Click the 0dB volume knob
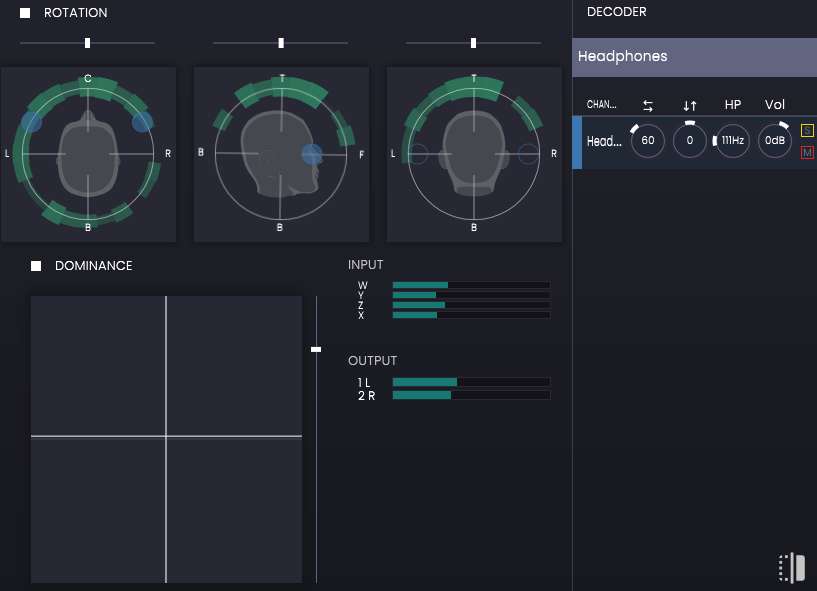 [774, 141]
